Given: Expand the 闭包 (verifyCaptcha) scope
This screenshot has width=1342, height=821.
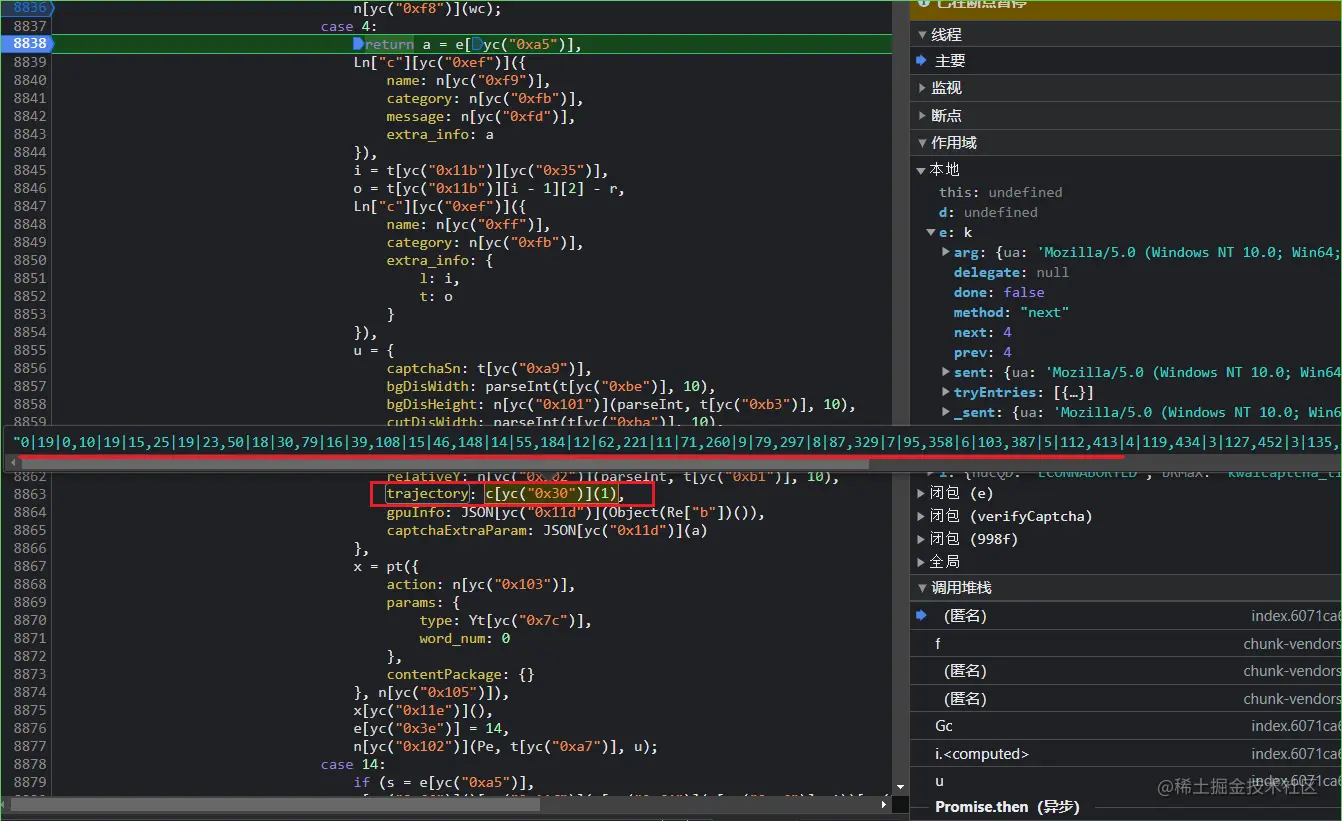Looking at the screenshot, I should 921,516.
